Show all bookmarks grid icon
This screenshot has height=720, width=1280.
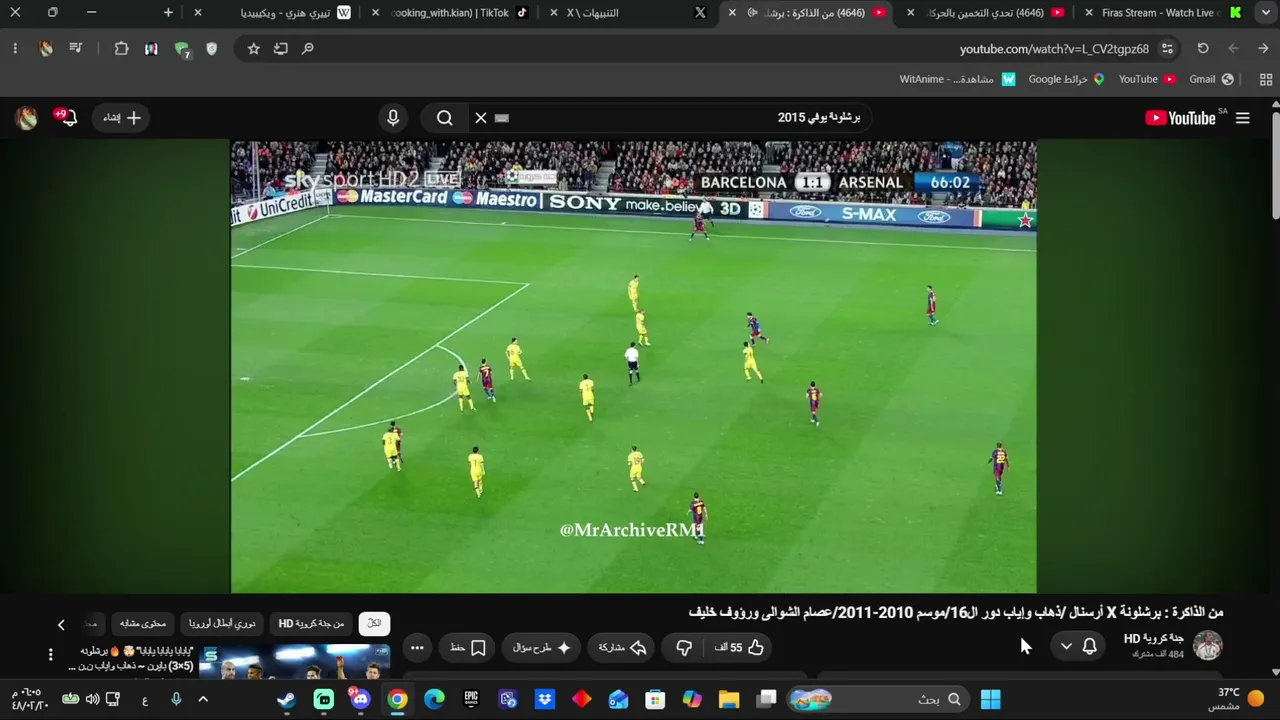point(1266,79)
